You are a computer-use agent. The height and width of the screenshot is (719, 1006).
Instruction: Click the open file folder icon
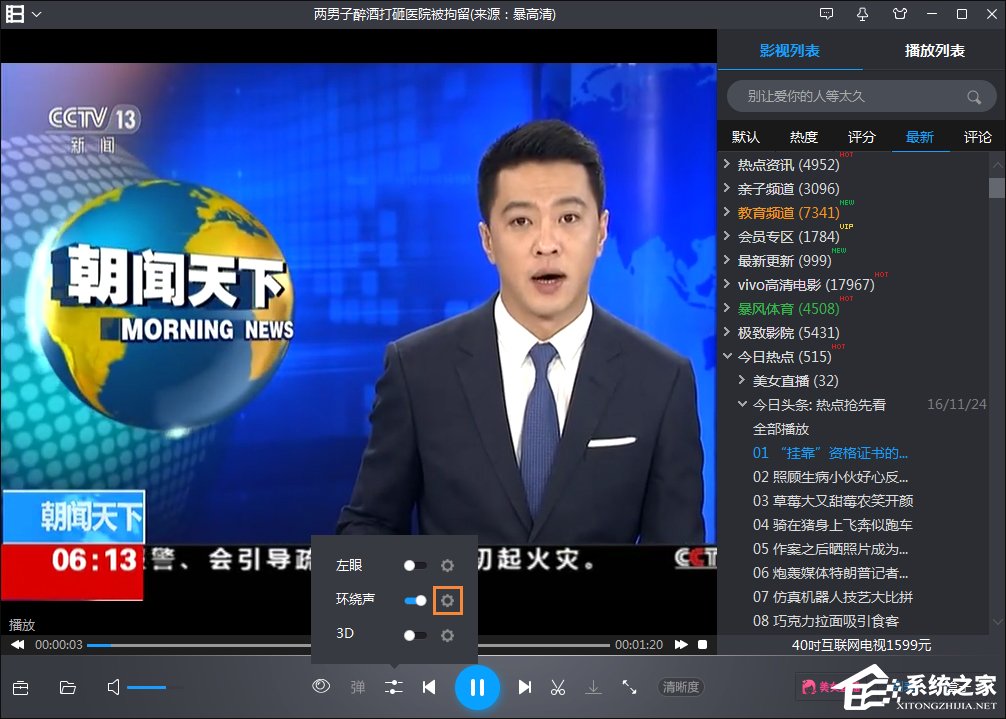click(67, 687)
